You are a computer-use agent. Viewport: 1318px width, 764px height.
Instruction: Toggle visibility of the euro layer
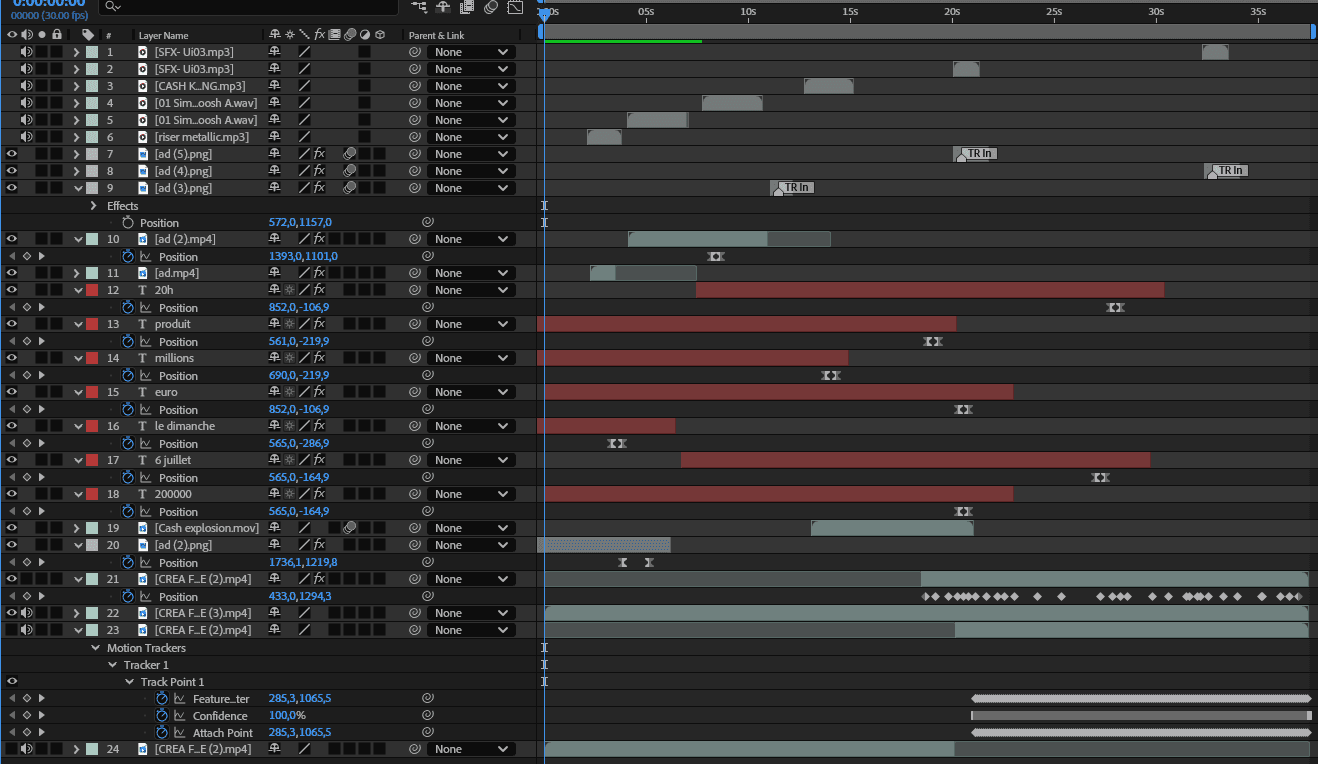tap(12, 392)
